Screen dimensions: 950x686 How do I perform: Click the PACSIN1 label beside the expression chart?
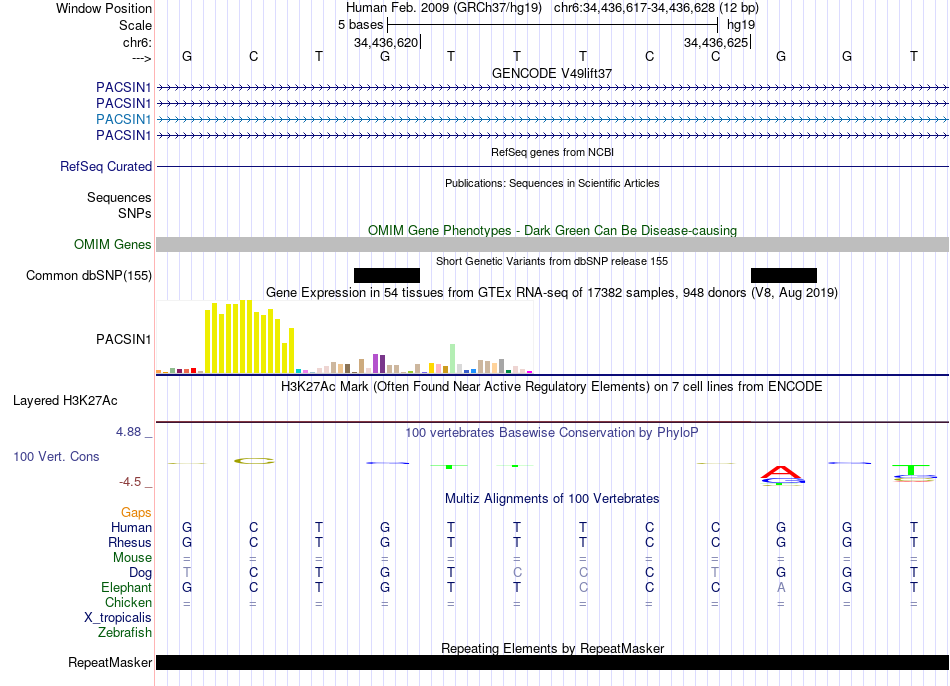(x=123, y=339)
